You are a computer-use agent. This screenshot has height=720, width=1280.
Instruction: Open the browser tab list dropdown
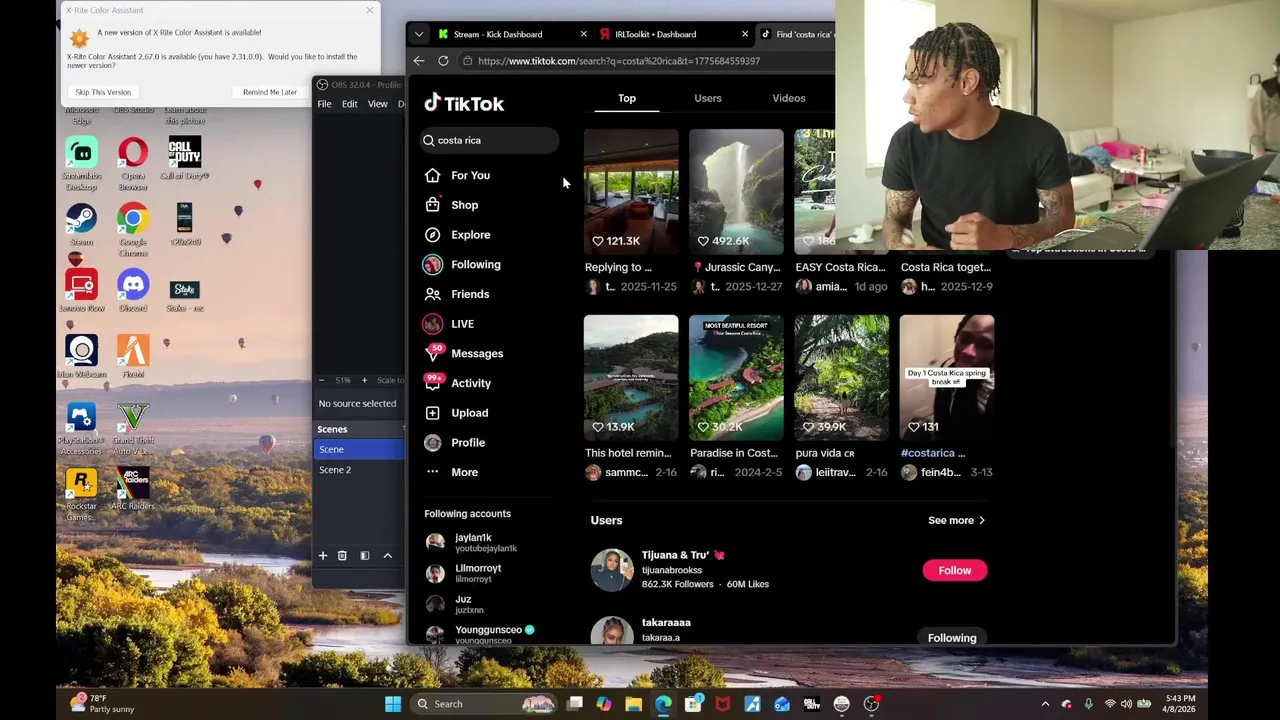(x=419, y=34)
